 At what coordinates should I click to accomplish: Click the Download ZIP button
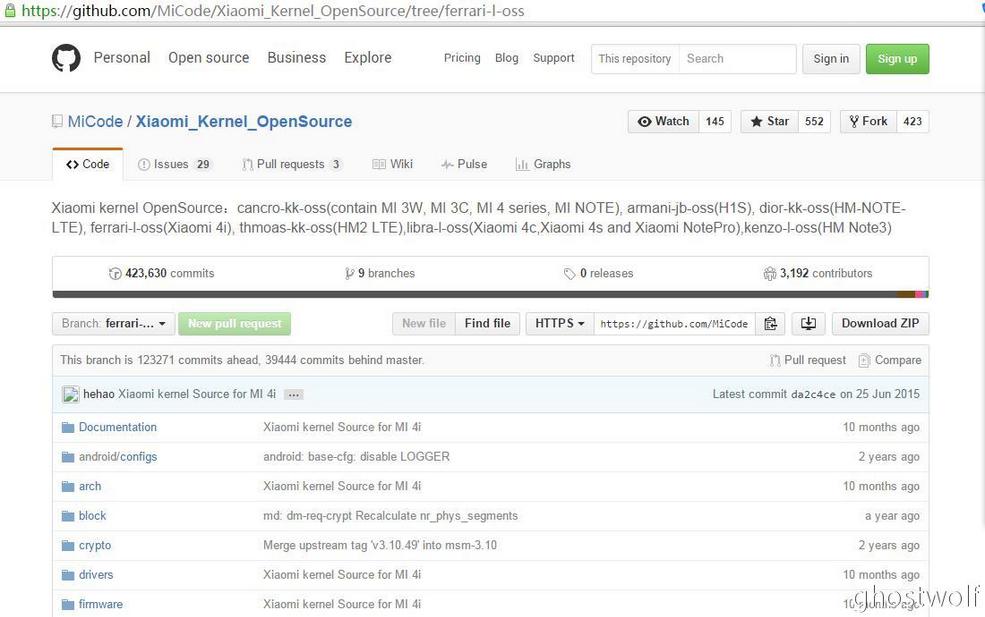[880, 324]
